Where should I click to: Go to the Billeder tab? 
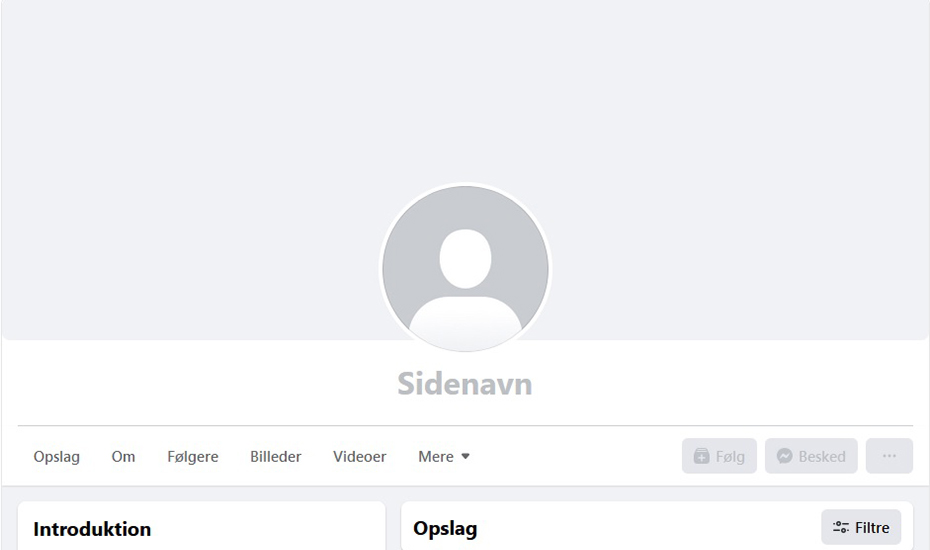(276, 456)
